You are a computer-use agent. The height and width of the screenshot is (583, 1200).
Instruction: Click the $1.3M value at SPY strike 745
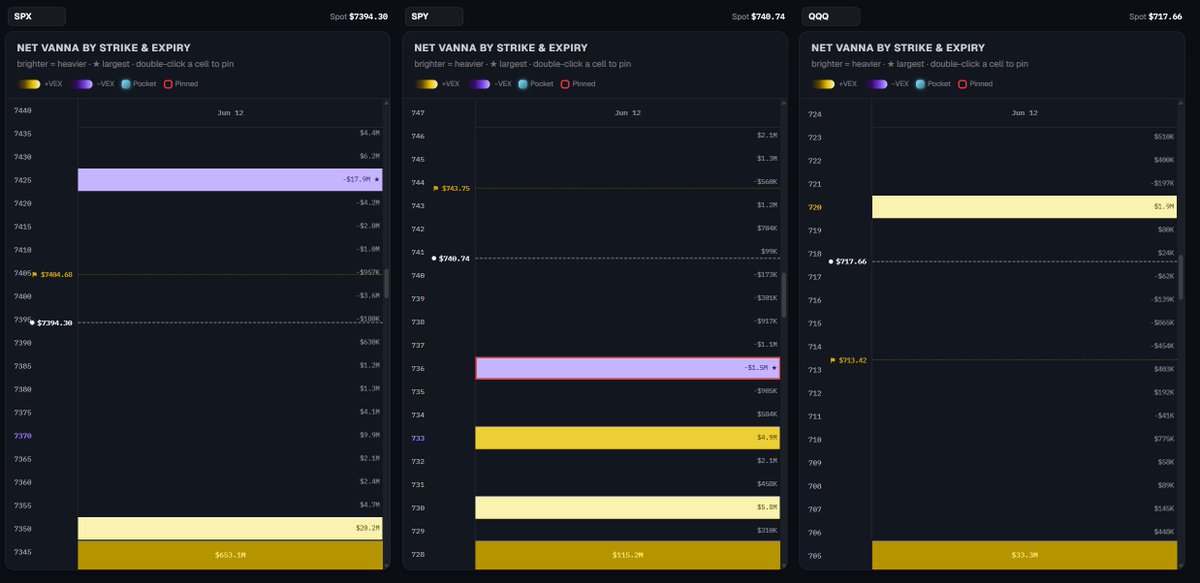[766, 159]
